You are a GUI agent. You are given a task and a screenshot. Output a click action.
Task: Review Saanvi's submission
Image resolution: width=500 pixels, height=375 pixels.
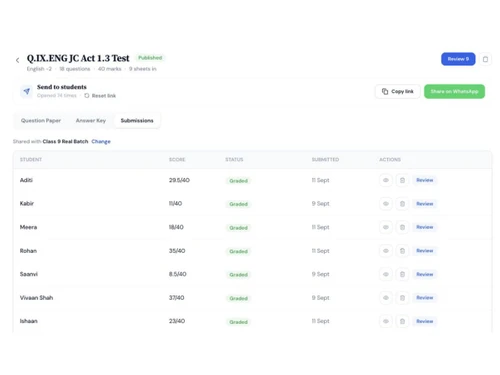click(x=425, y=274)
